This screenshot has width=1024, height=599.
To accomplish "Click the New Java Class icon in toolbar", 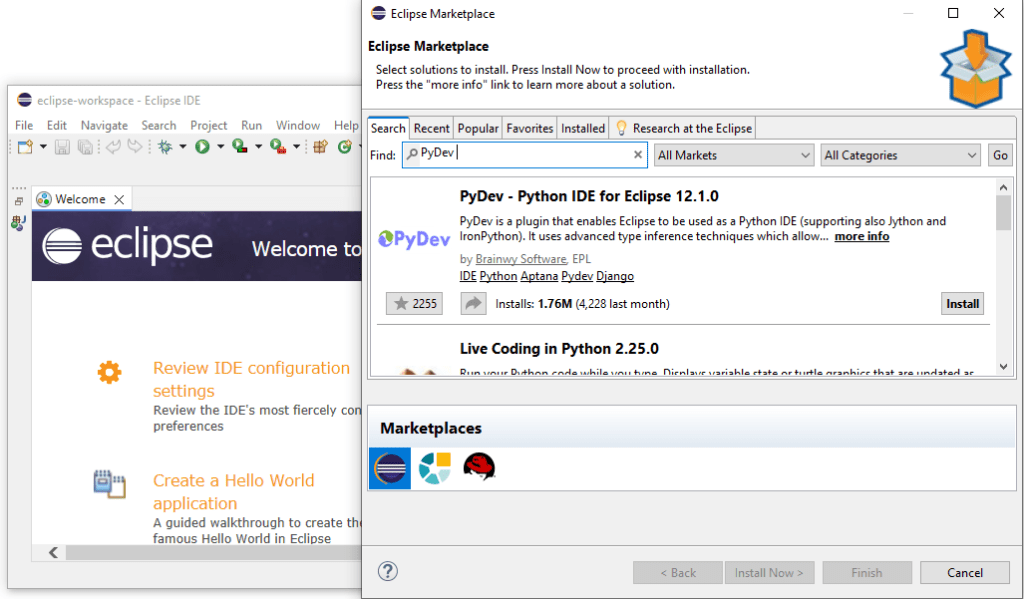I will coord(345,147).
